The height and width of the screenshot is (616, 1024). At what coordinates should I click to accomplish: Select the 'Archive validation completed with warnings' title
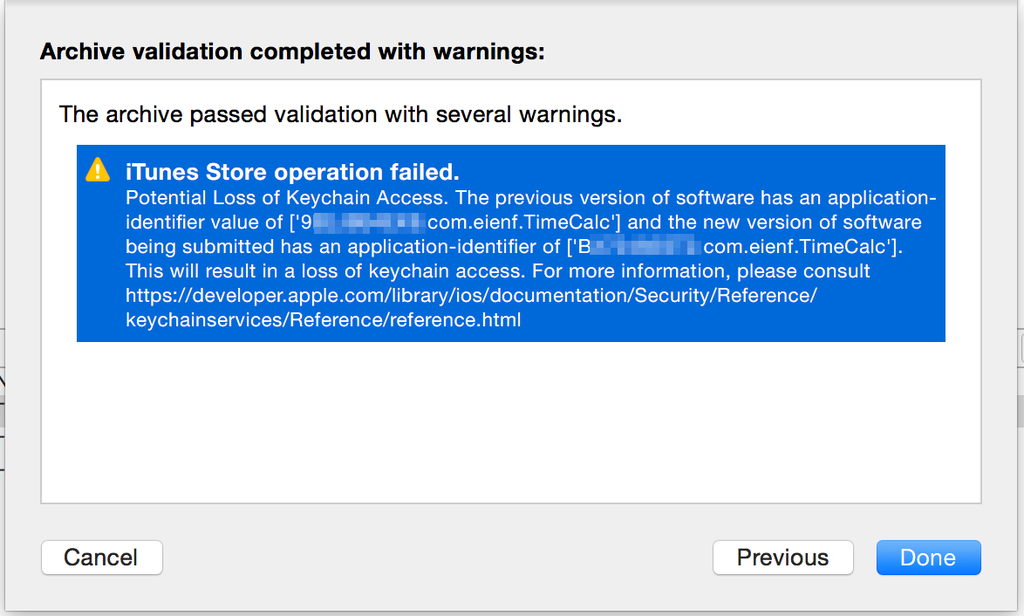(290, 51)
